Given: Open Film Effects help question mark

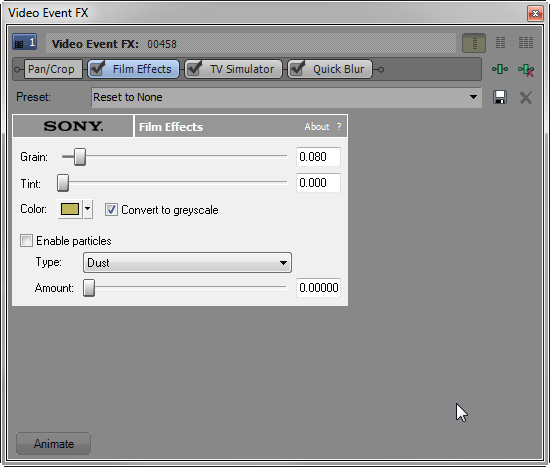Looking at the screenshot, I should [x=339, y=127].
